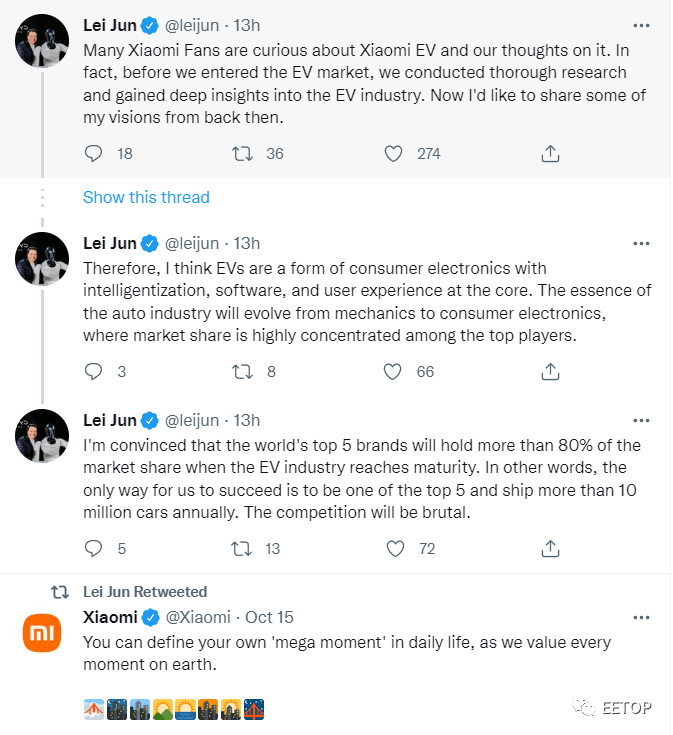Open Lei Jun's avatar on first tweet
Image resolution: width=673 pixels, height=735 pixels.
pyautogui.click(x=42, y=41)
